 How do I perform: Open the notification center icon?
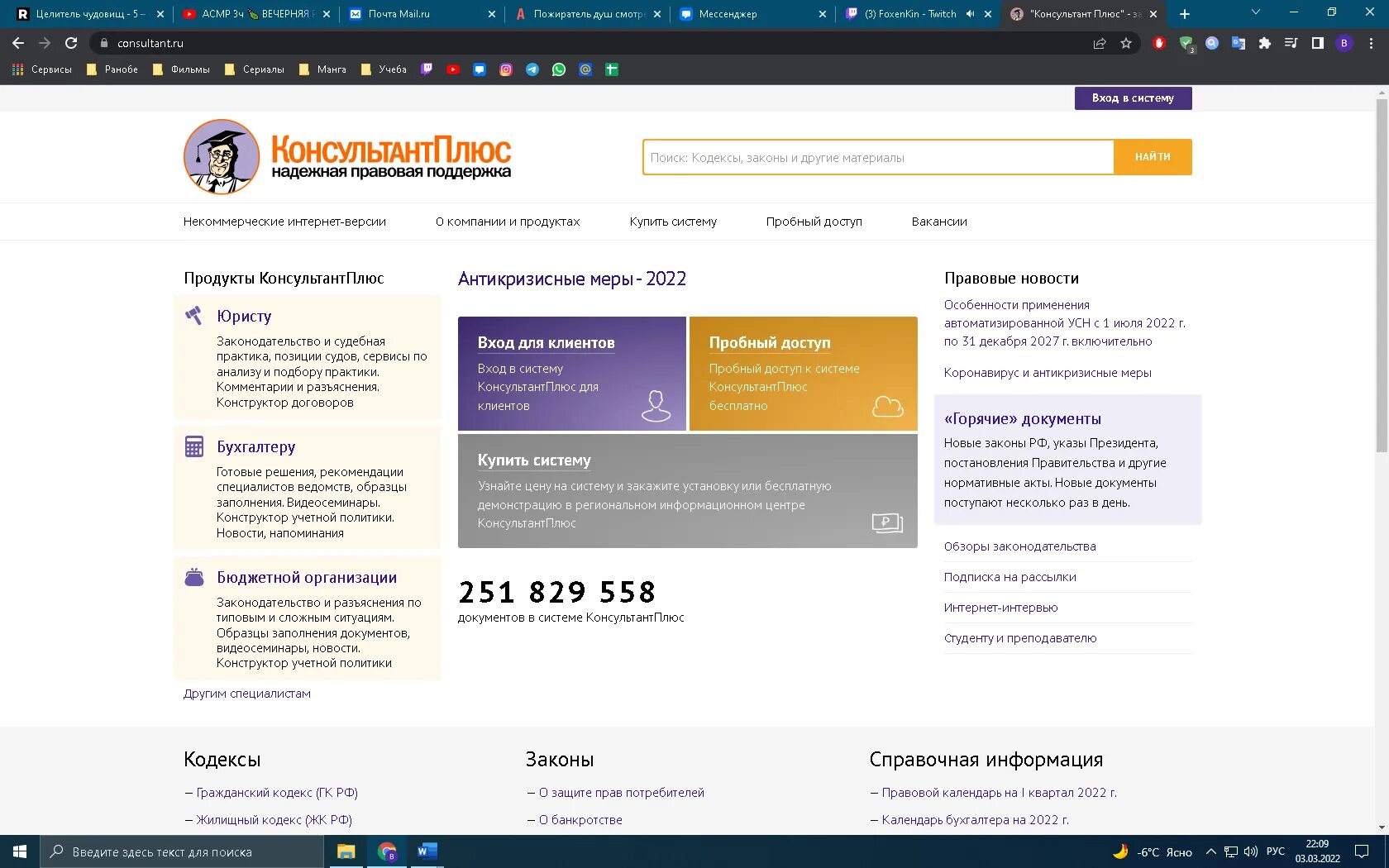[x=1362, y=851]
